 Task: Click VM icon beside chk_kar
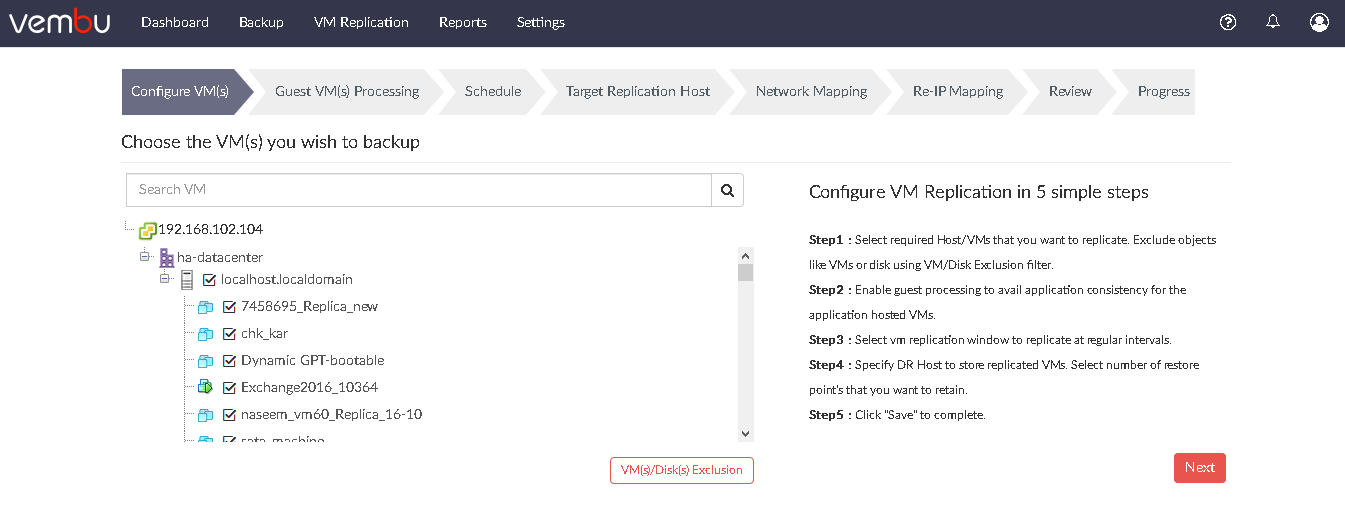(205, 334)
